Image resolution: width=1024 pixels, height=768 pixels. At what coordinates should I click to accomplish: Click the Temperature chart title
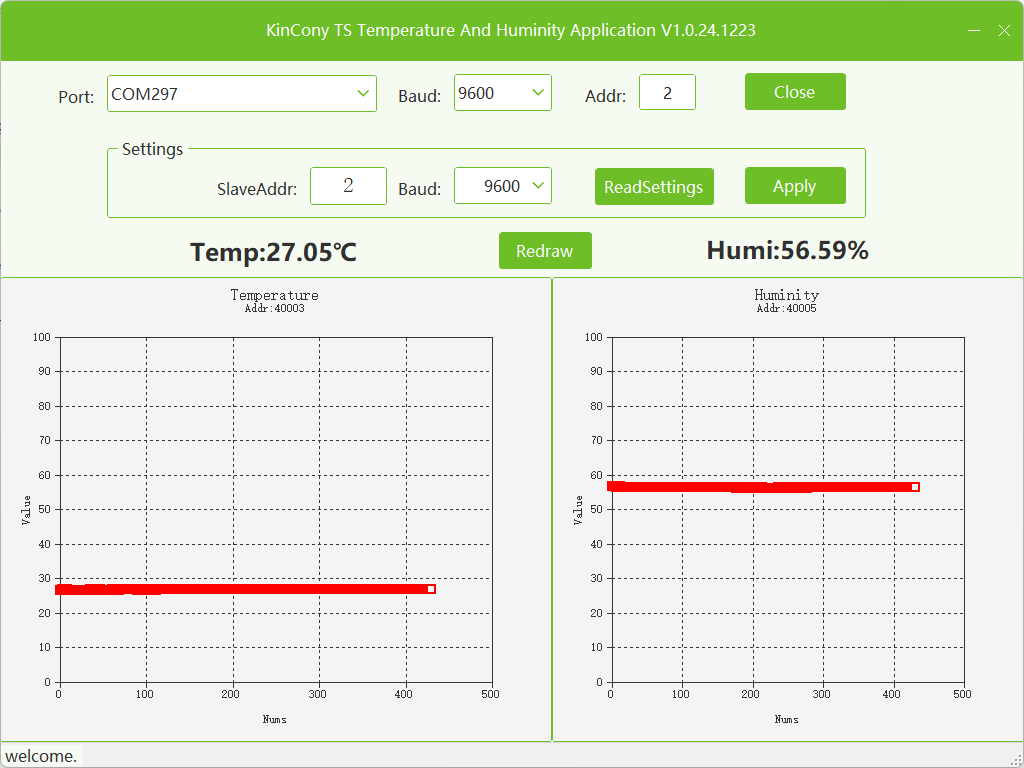pos(274,295)
